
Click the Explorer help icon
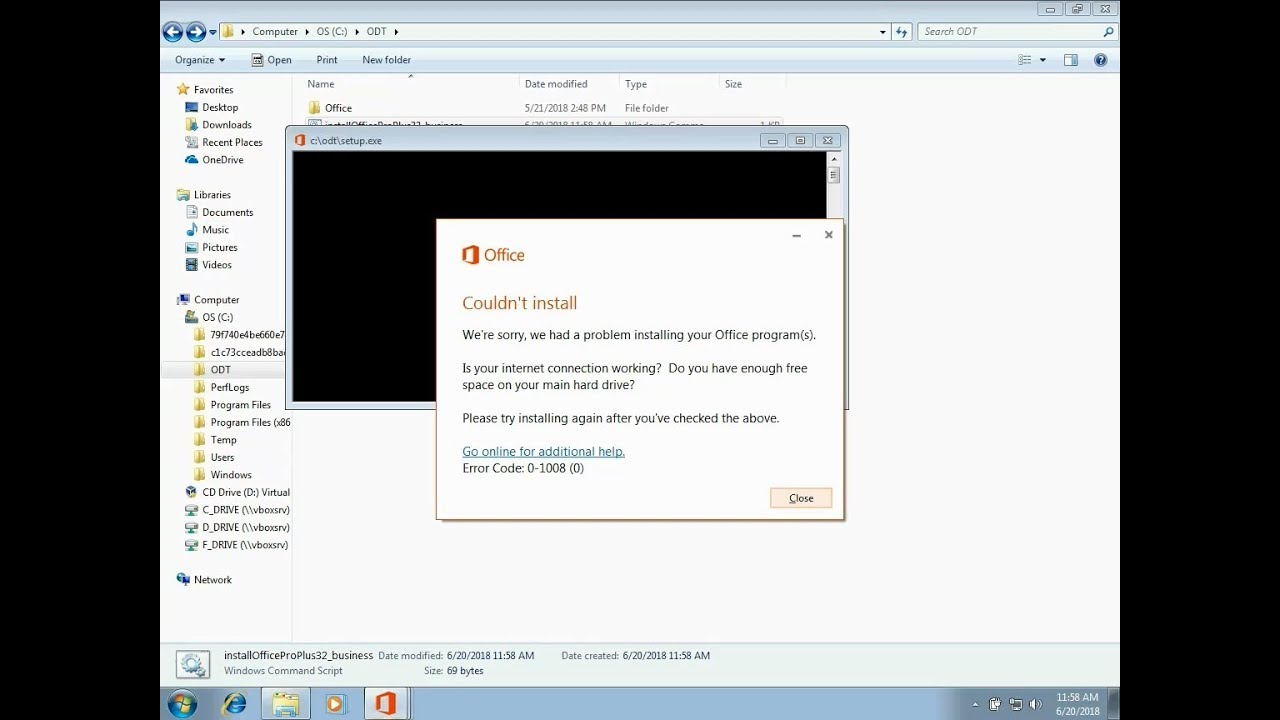point(1101,60)
